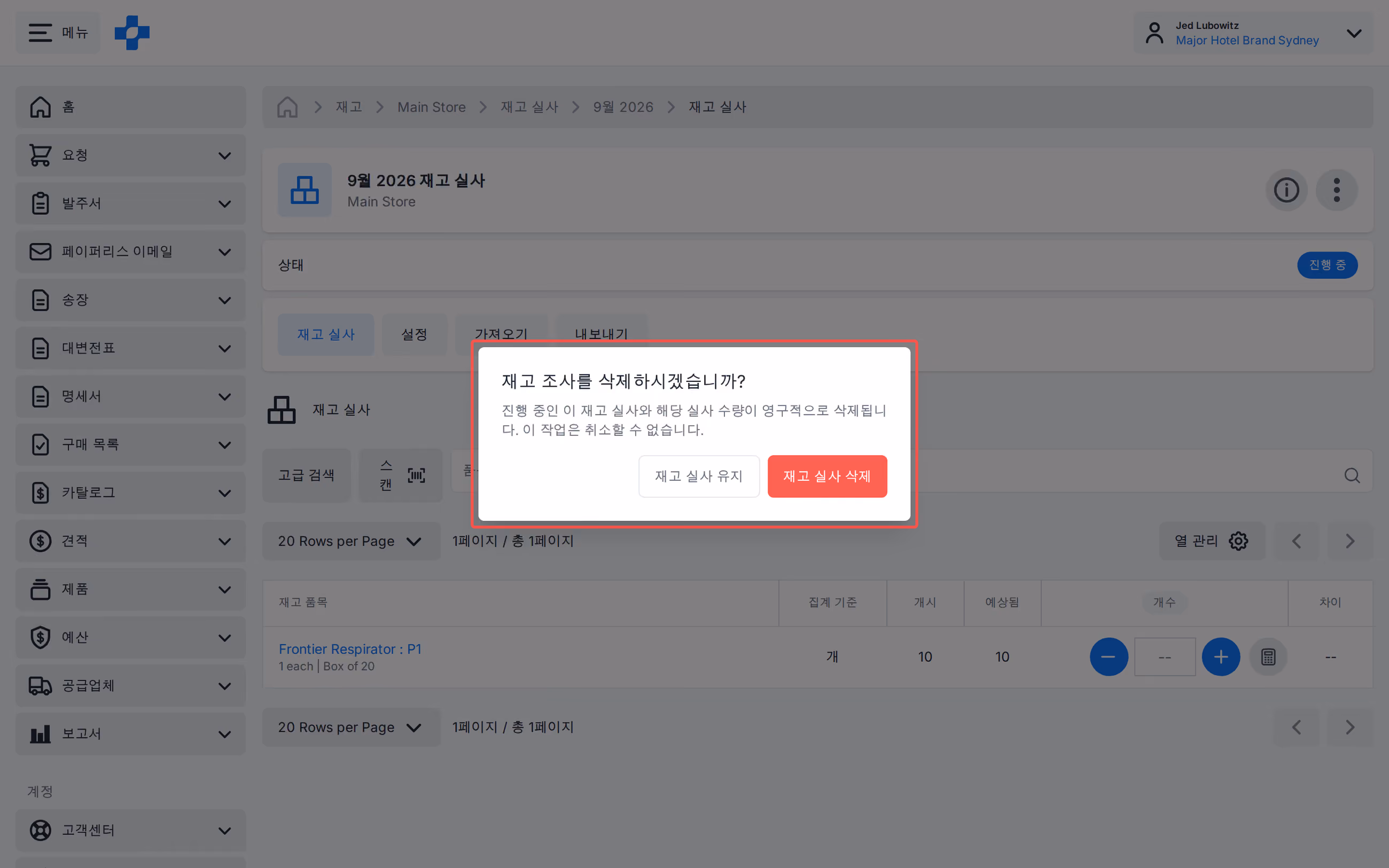
Task: Open the 페이퍼리스 이메일 envelope icon
Action: (x=40, y=252)
